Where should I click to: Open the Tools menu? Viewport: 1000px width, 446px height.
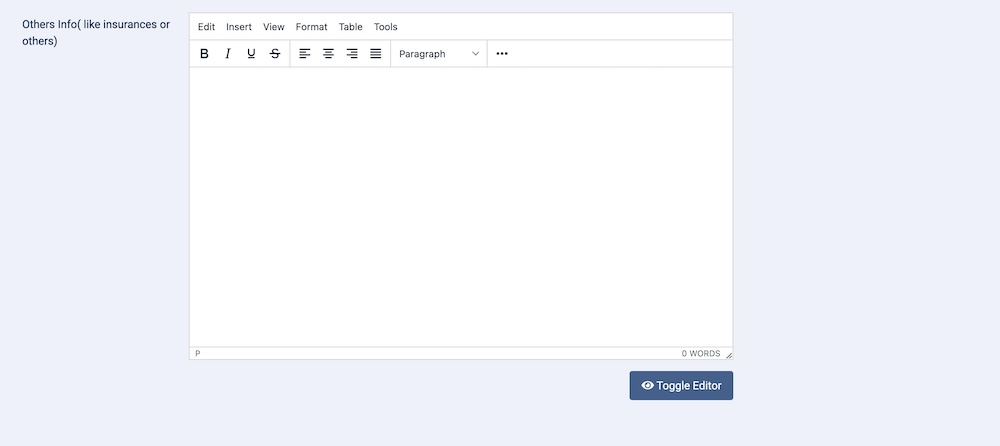[385, 27]
